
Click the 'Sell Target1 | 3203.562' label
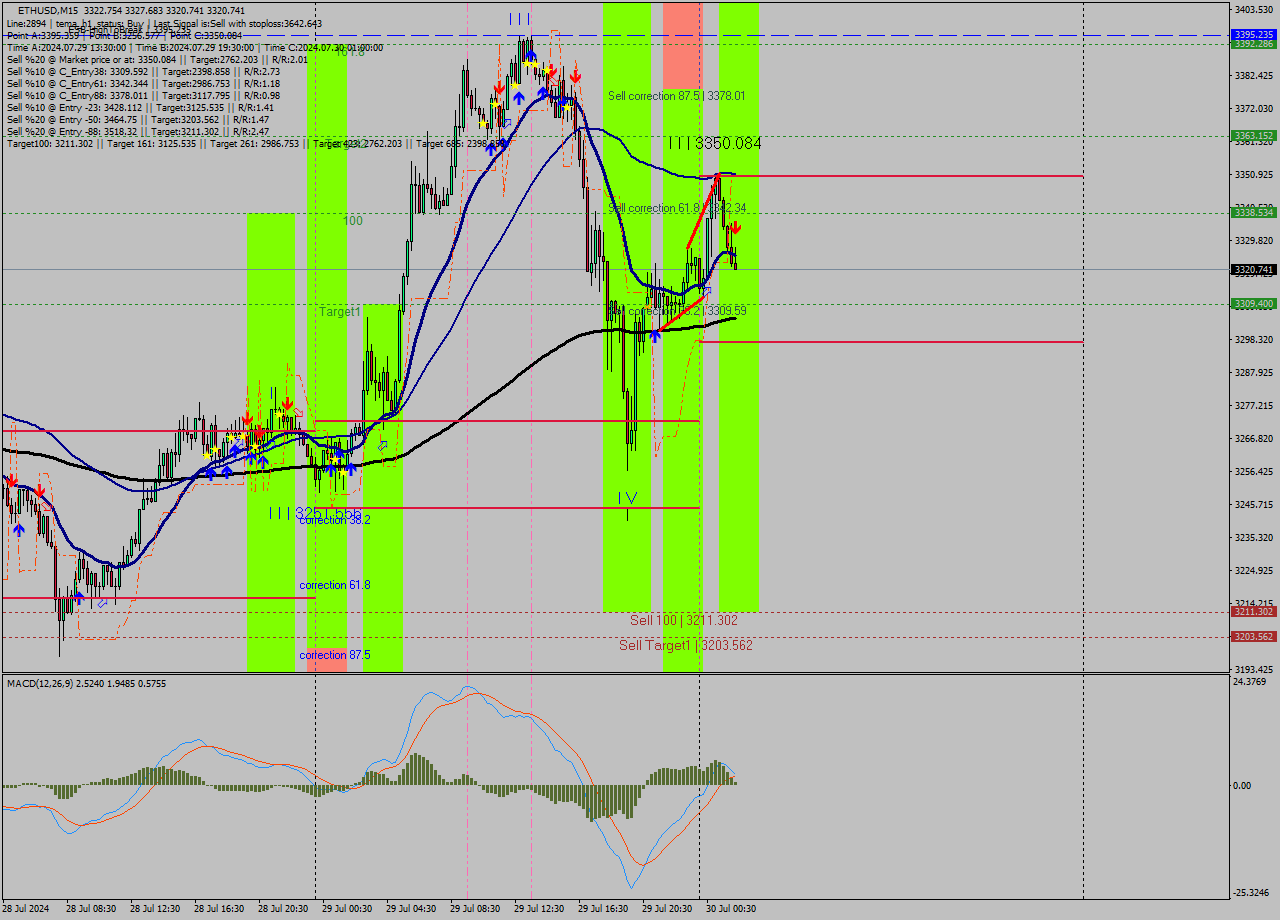coord(686,645)
